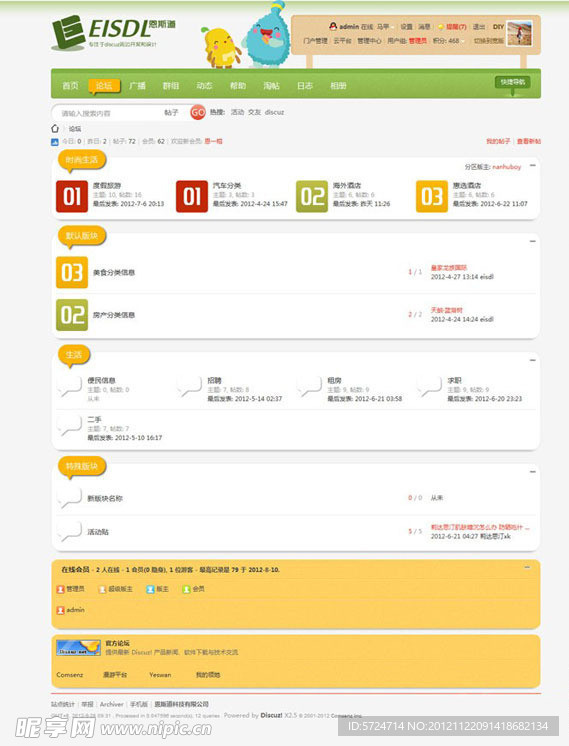The width and height of the screenshot is (569, 746).
Task: Open moderator nanhuboy's profile link
Action: pos(507,167)
